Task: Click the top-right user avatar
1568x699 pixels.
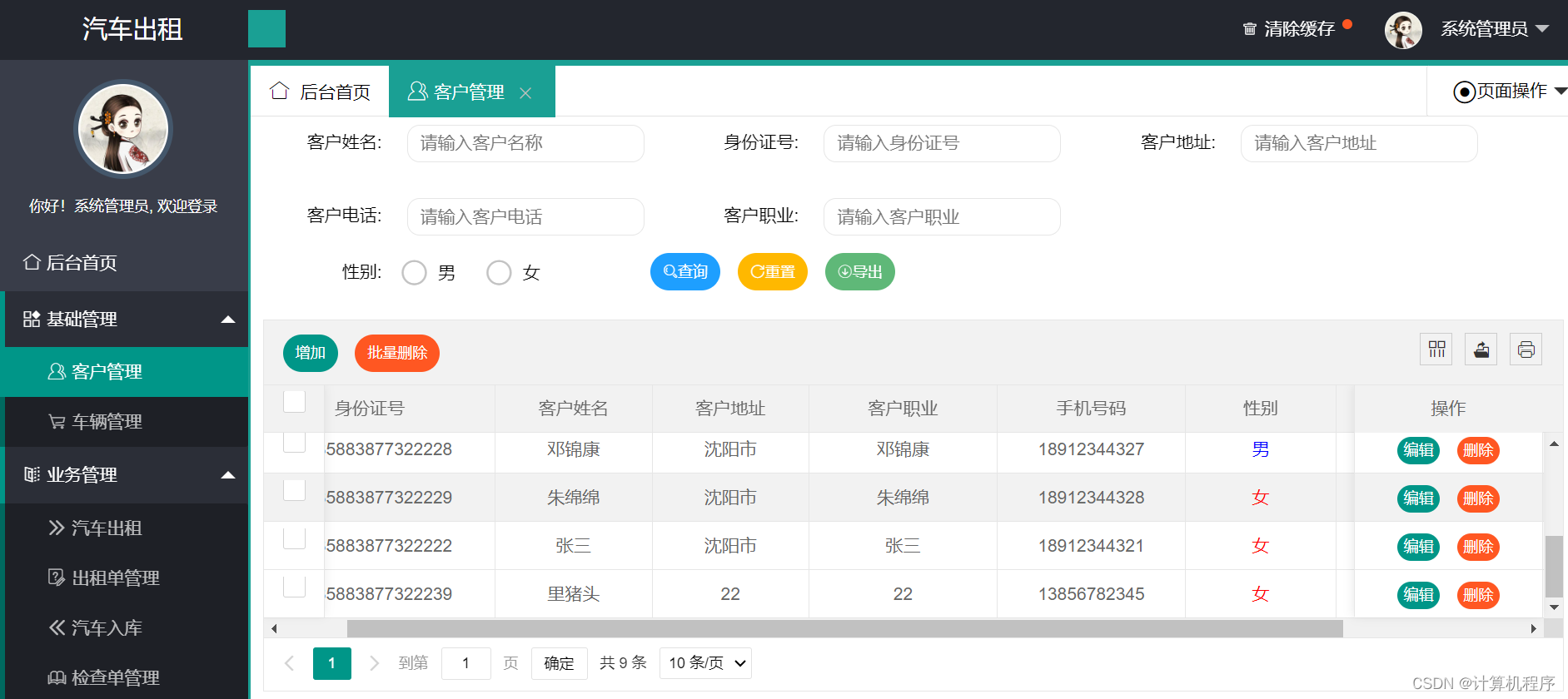Action: click(1403, 30)
